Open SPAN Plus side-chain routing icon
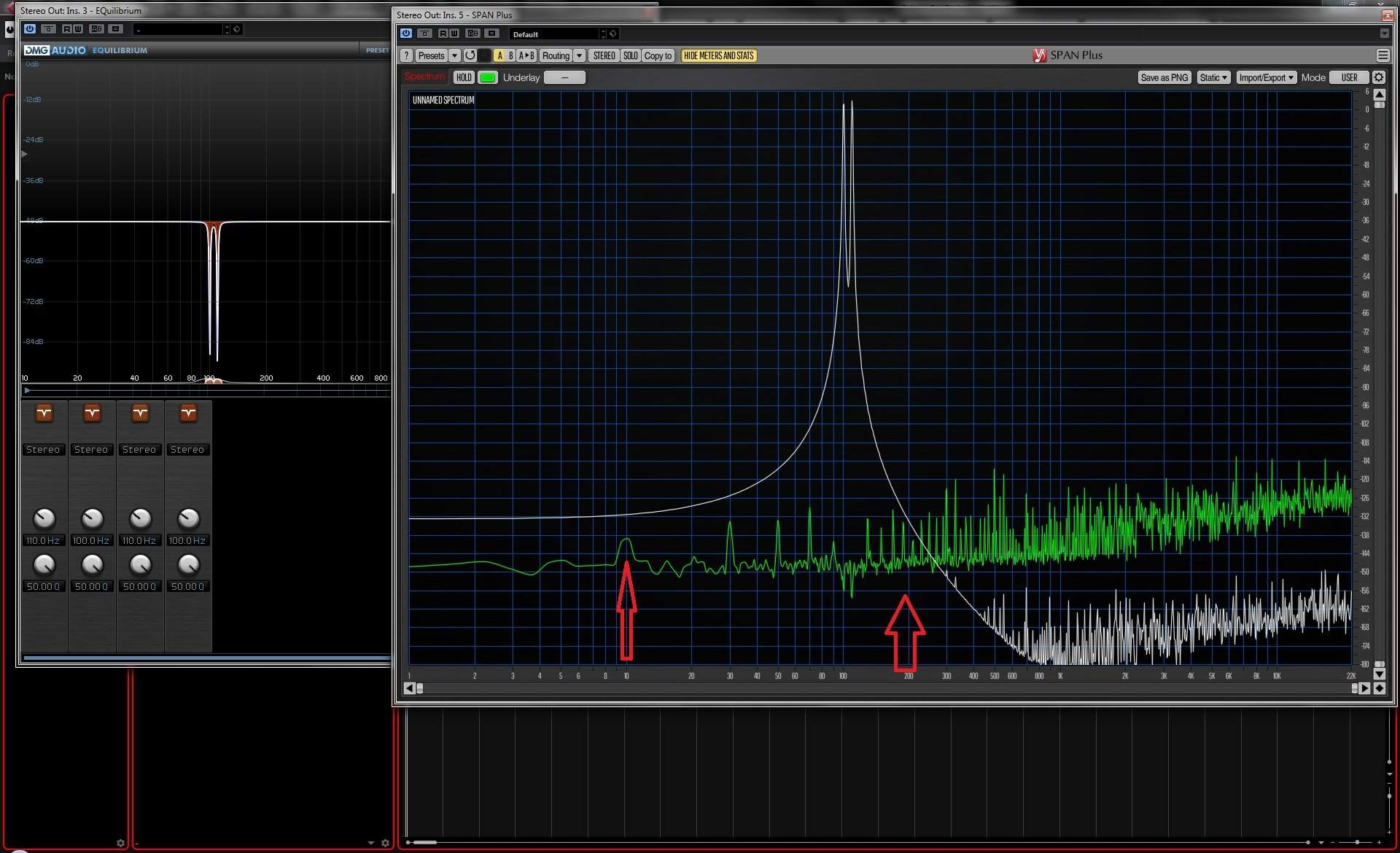1400x853 pixels. click(x=424, y=34)
